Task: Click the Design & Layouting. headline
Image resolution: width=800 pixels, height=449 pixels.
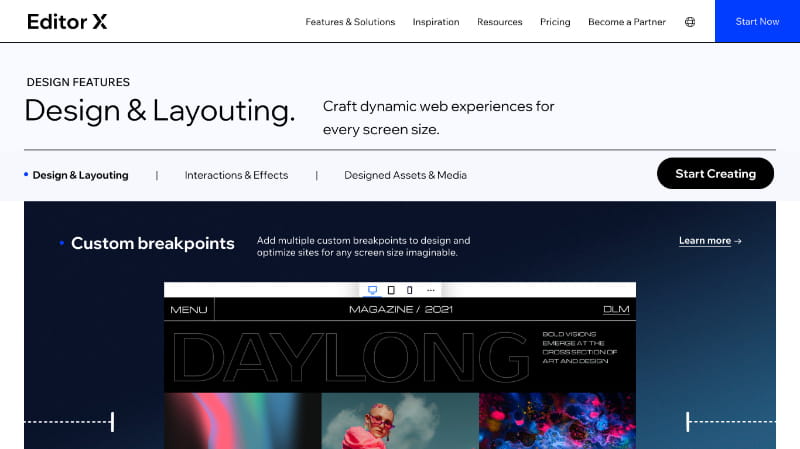Action: click(x=160, y=111)
